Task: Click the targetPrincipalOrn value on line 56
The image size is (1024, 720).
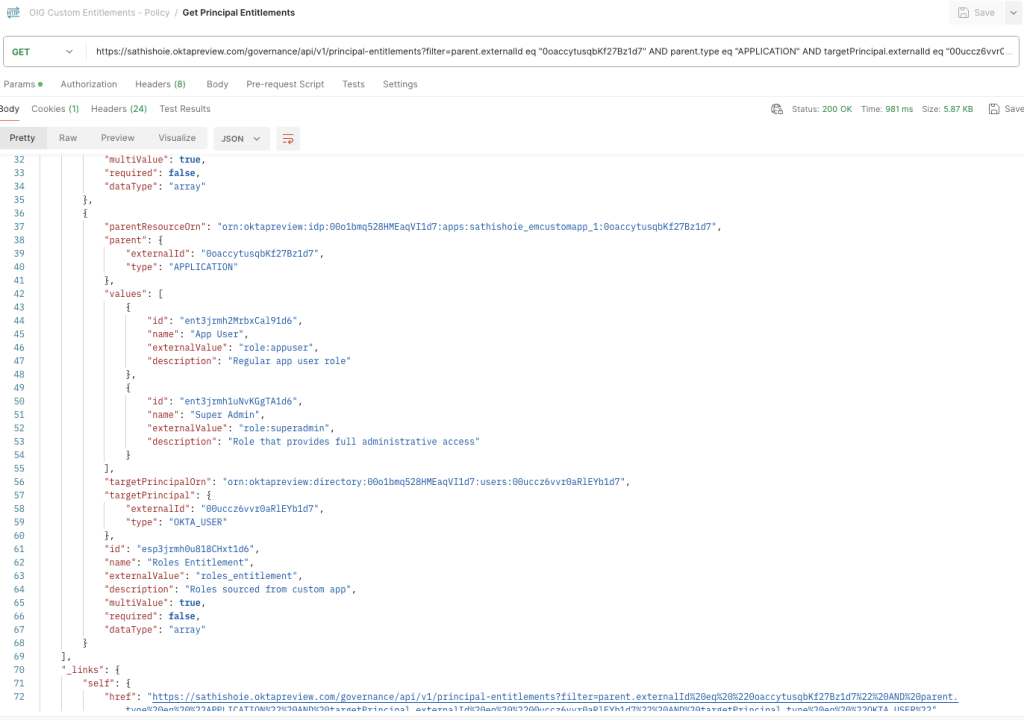Action: point(424,482)
